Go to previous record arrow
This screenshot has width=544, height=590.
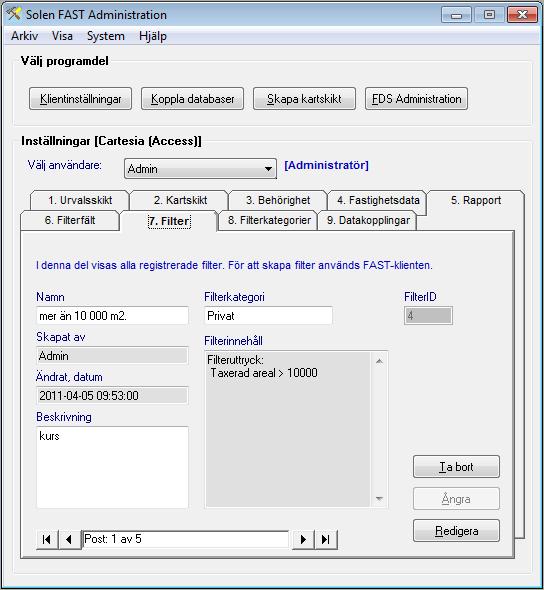[70, 540]
